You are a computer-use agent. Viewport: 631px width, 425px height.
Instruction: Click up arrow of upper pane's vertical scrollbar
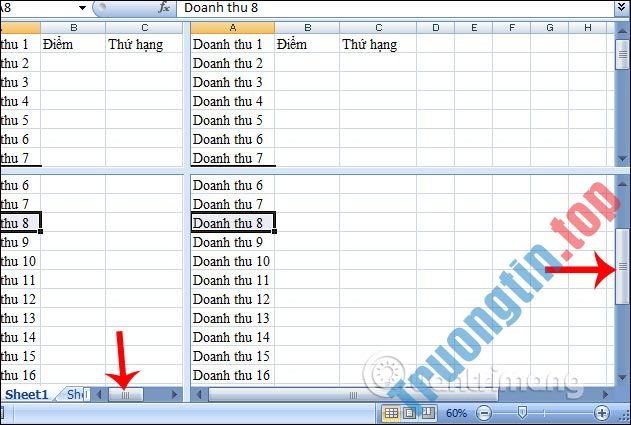pos(622,31)
